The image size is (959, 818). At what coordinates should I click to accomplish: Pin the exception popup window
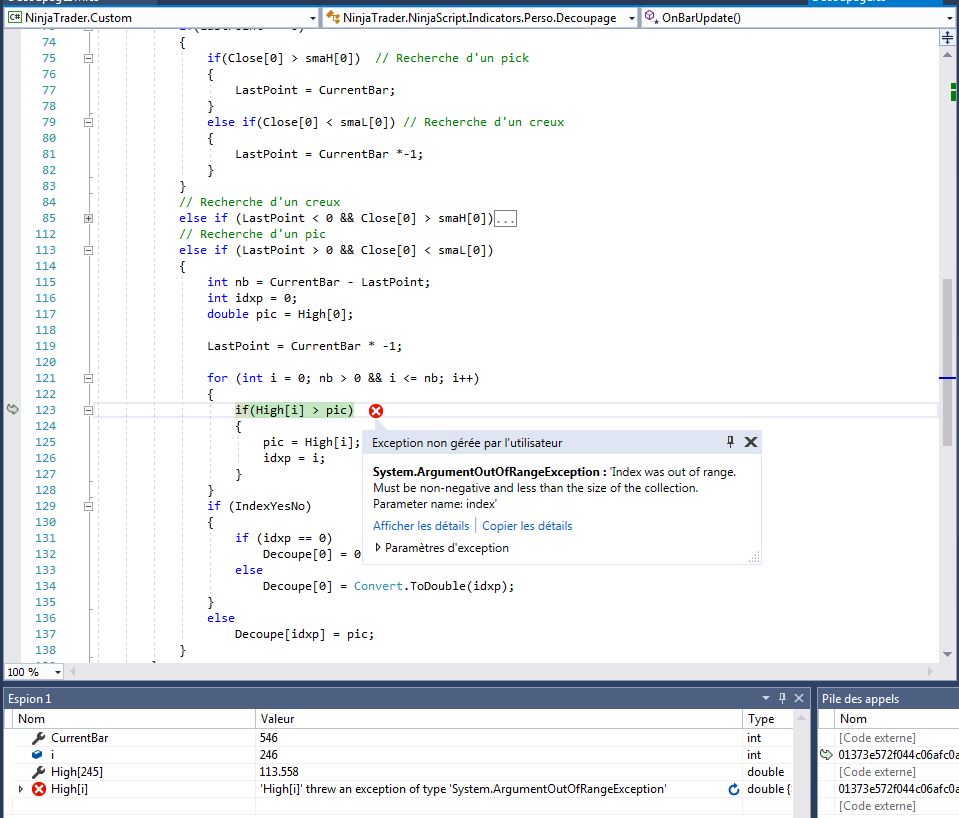[x=730, y=442]
